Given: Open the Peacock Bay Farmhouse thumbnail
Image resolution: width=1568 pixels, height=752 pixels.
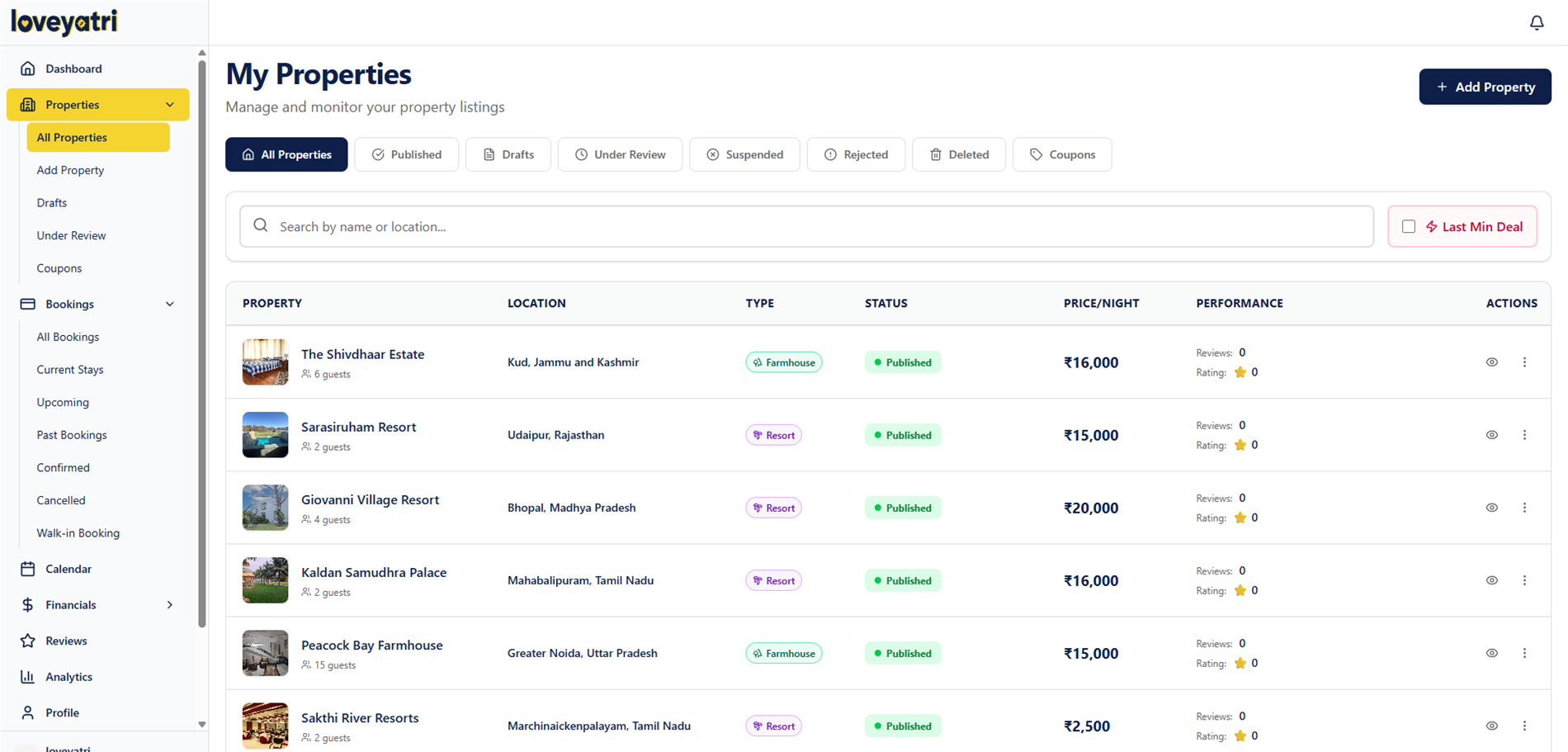Looking at the screenshot, I should [x=265, y=653].
